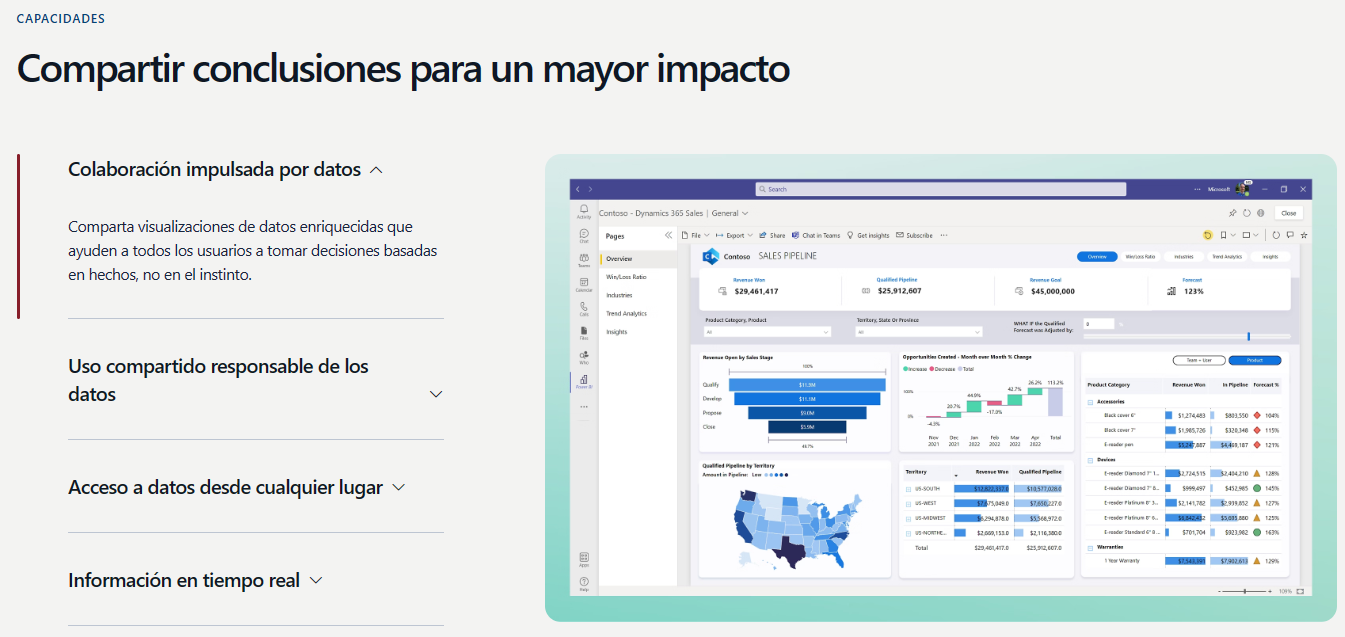The width and height of the screenshot is (1345, 637).
Task: Expand the US-SOUTH territory row
Action: click(x=908, y=489)
